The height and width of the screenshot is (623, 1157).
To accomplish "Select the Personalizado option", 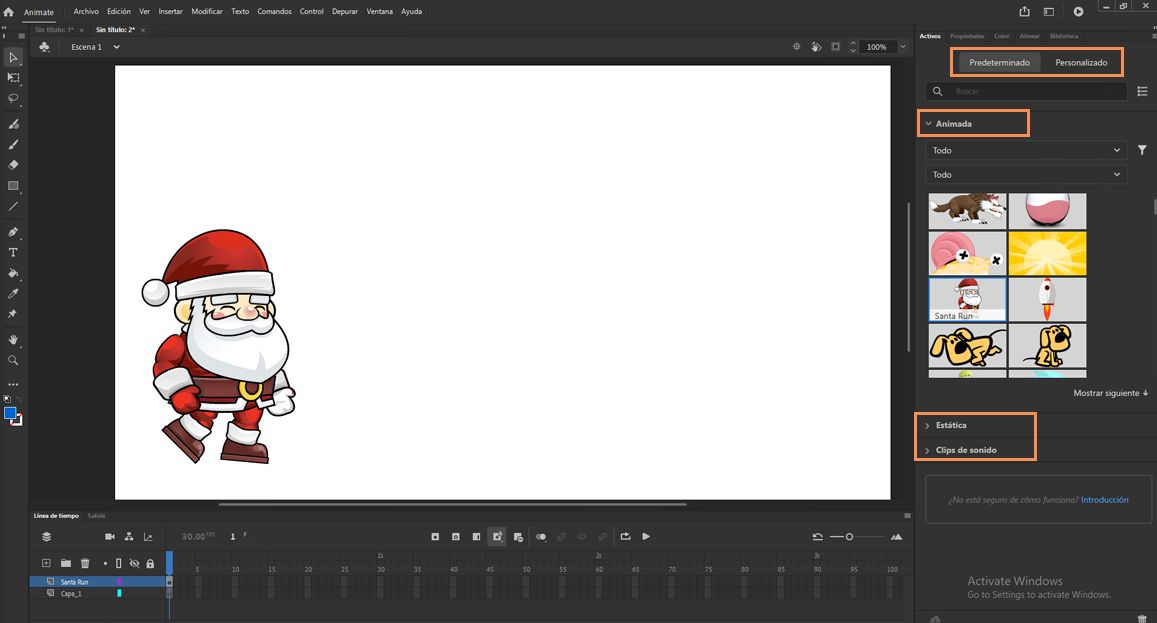I will 1081,63.
